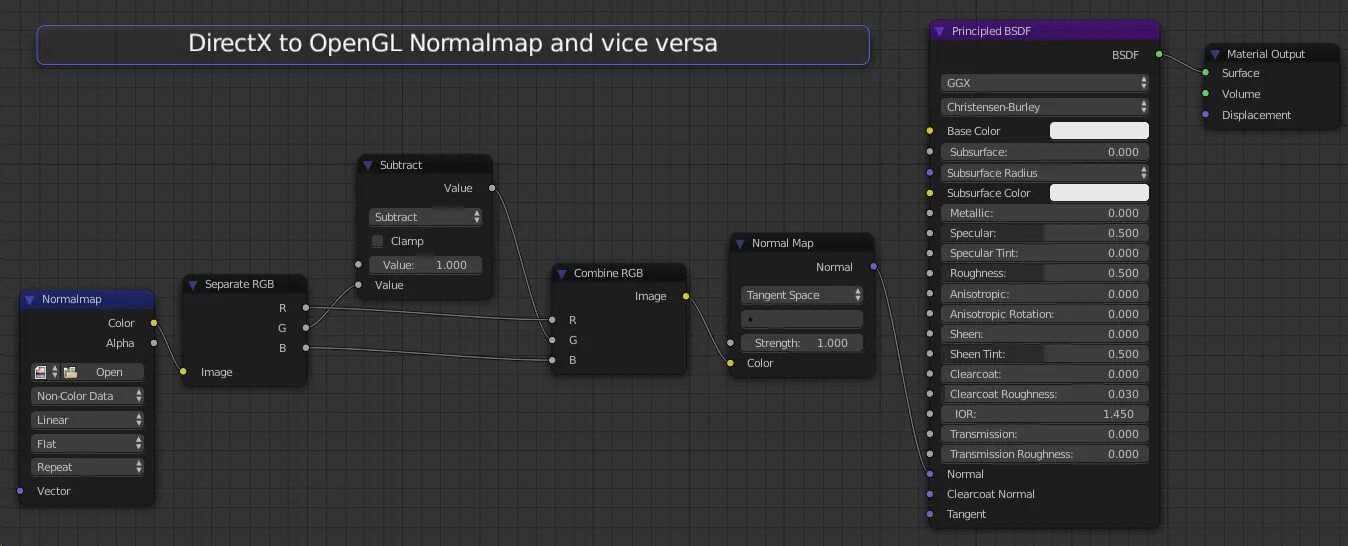The height and width of the screenshot is (546, 1348).
Task: Click Principled BSDF Normal input socket
Action: [930, 474]
